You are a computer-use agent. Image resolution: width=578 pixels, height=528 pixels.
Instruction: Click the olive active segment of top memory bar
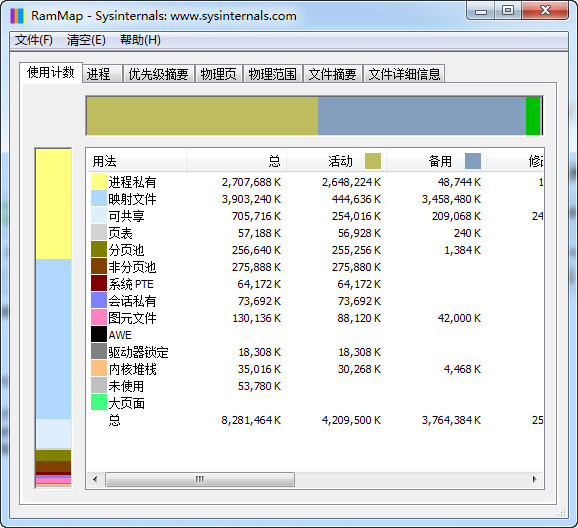(x=202, y=116)
